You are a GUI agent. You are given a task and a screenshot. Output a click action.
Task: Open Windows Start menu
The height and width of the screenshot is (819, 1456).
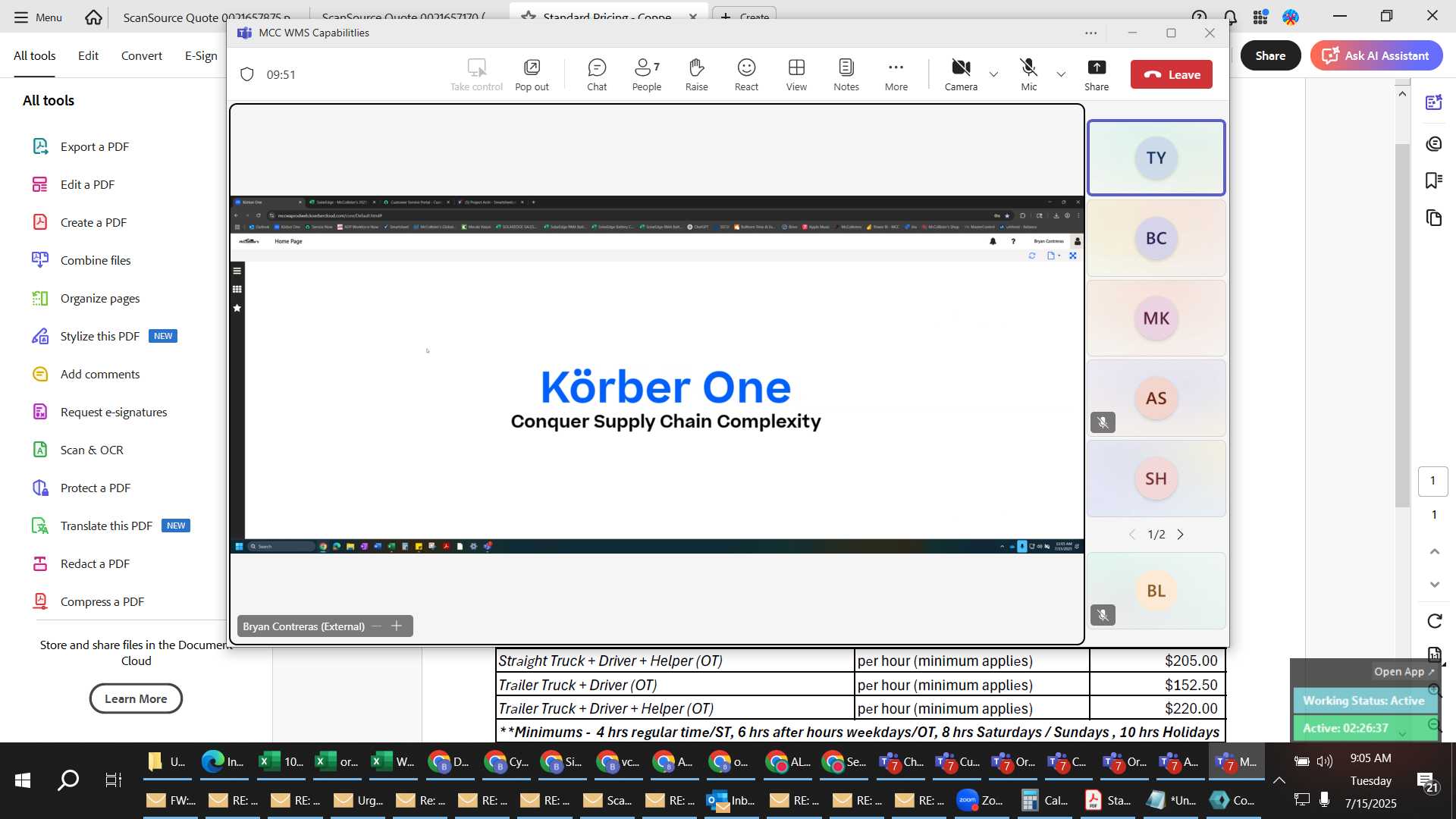click(23, 780)
